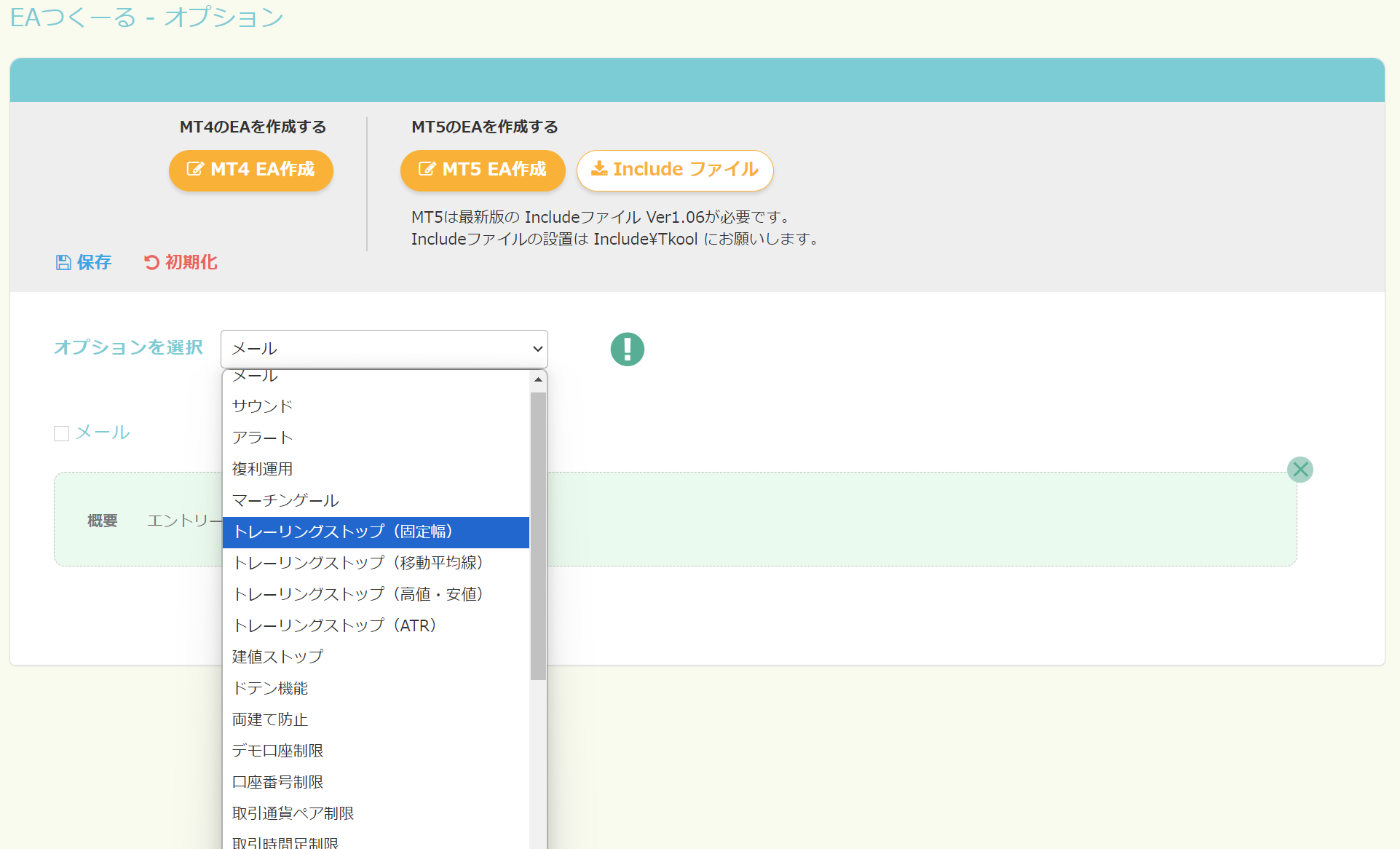Pick マーチンゲール from the list
The width and height of the screenshot is (1400, 849).
coord(285,500)
